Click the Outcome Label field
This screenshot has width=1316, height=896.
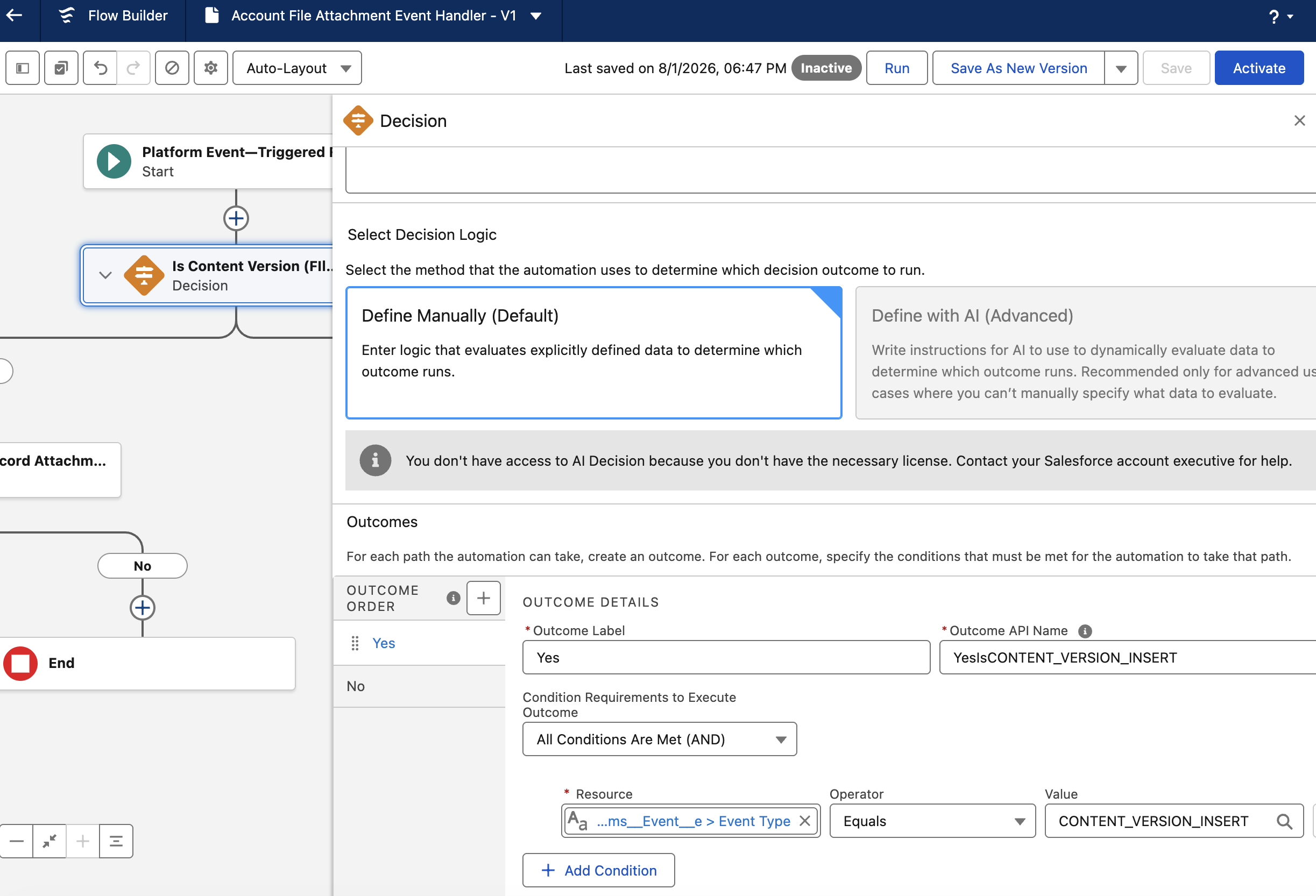click(x=726, y=657)
